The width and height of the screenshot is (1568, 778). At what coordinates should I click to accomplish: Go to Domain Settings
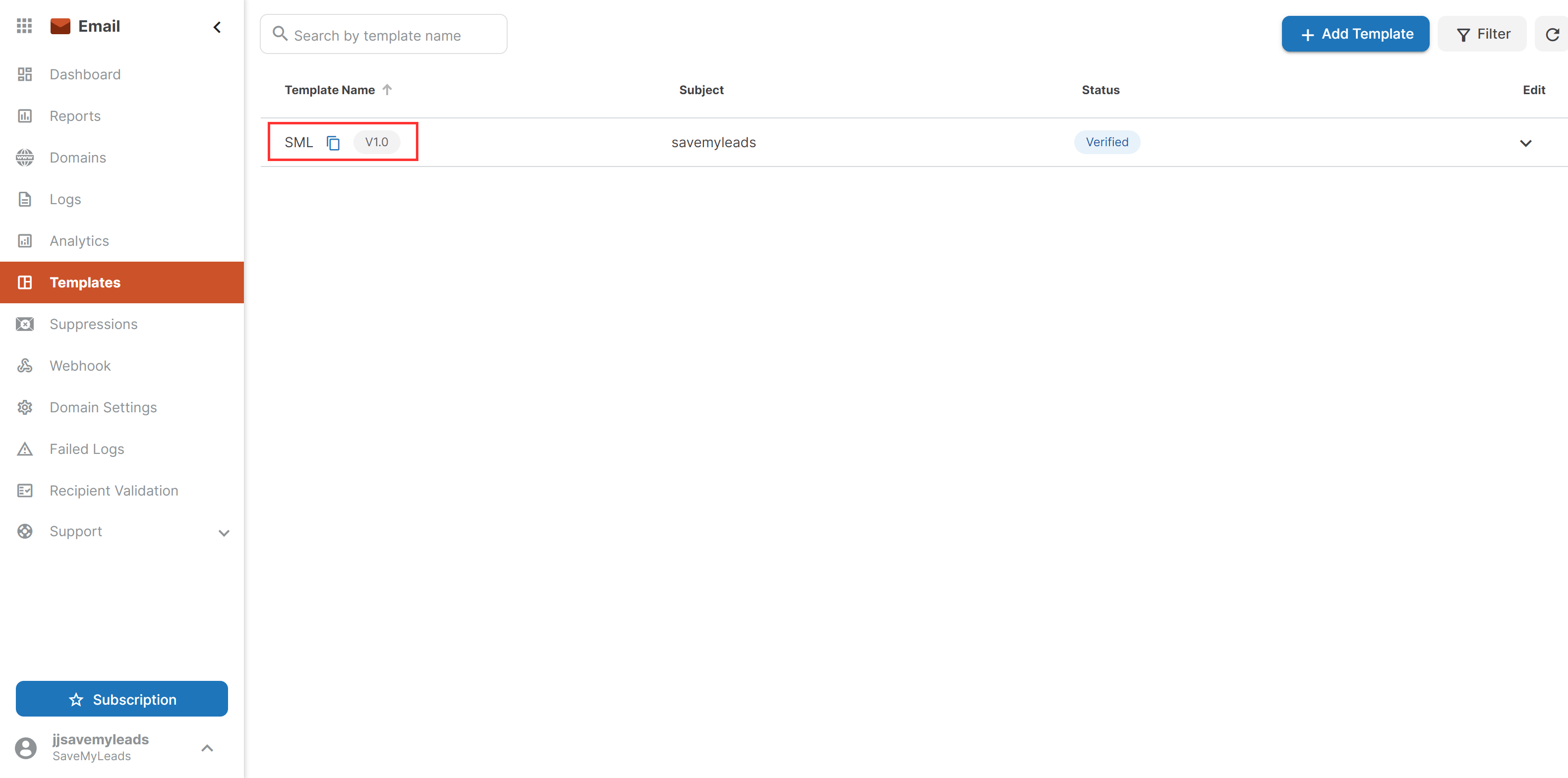point(122,407)
